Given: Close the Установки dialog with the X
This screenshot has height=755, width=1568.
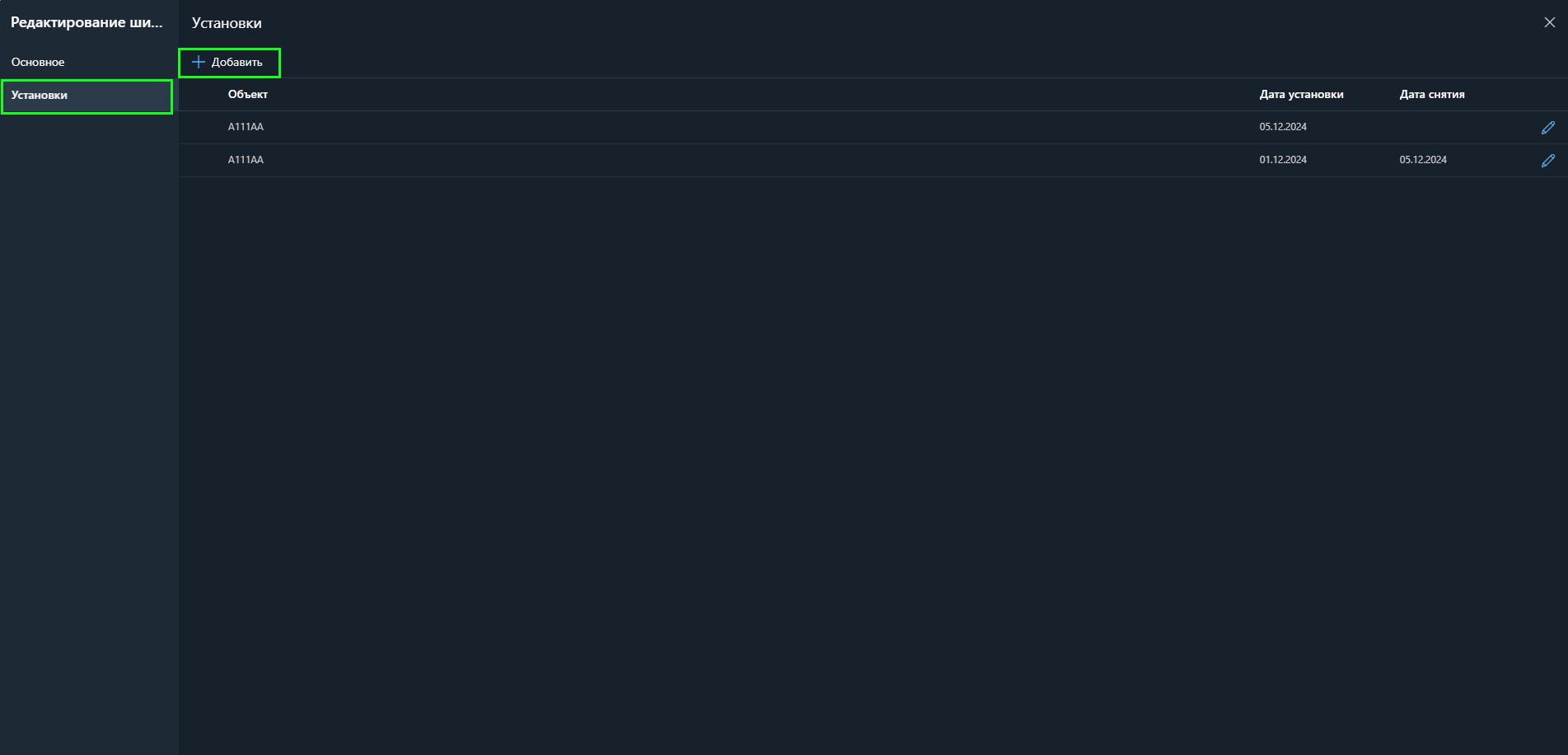Looking at the screenshot, I should click(x=1550, y=22).
